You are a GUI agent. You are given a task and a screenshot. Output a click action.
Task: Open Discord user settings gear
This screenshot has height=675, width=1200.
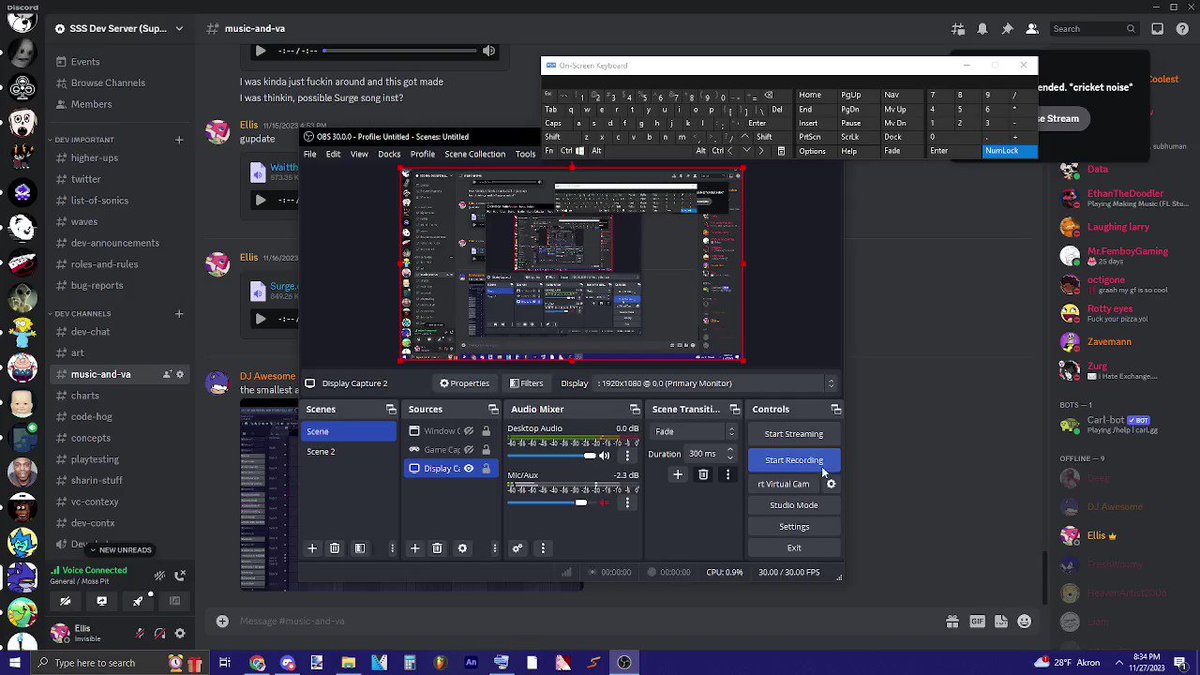click(x=180, y=633)
